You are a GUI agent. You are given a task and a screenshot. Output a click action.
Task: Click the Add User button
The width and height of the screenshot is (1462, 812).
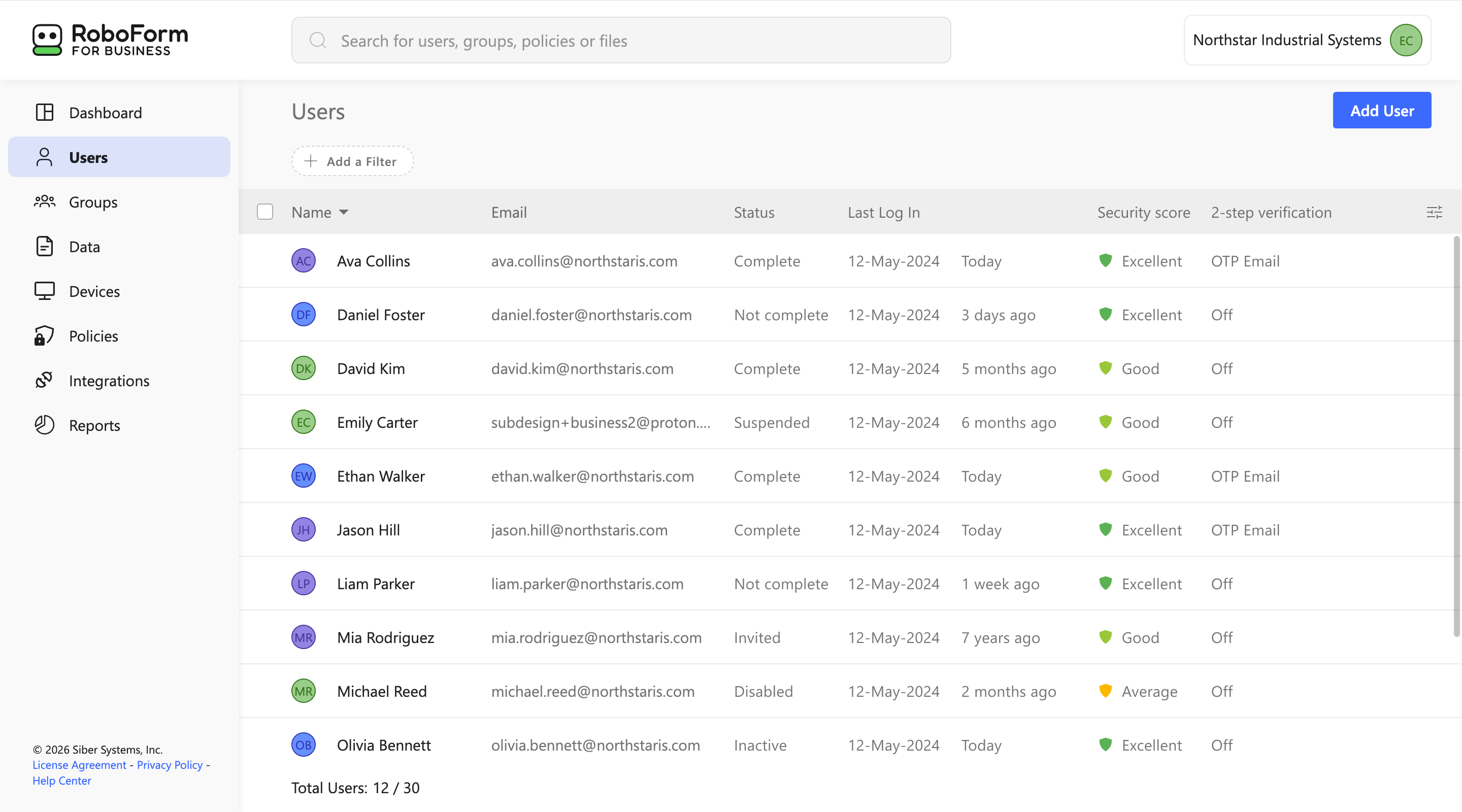click(x=1381, y=110)
